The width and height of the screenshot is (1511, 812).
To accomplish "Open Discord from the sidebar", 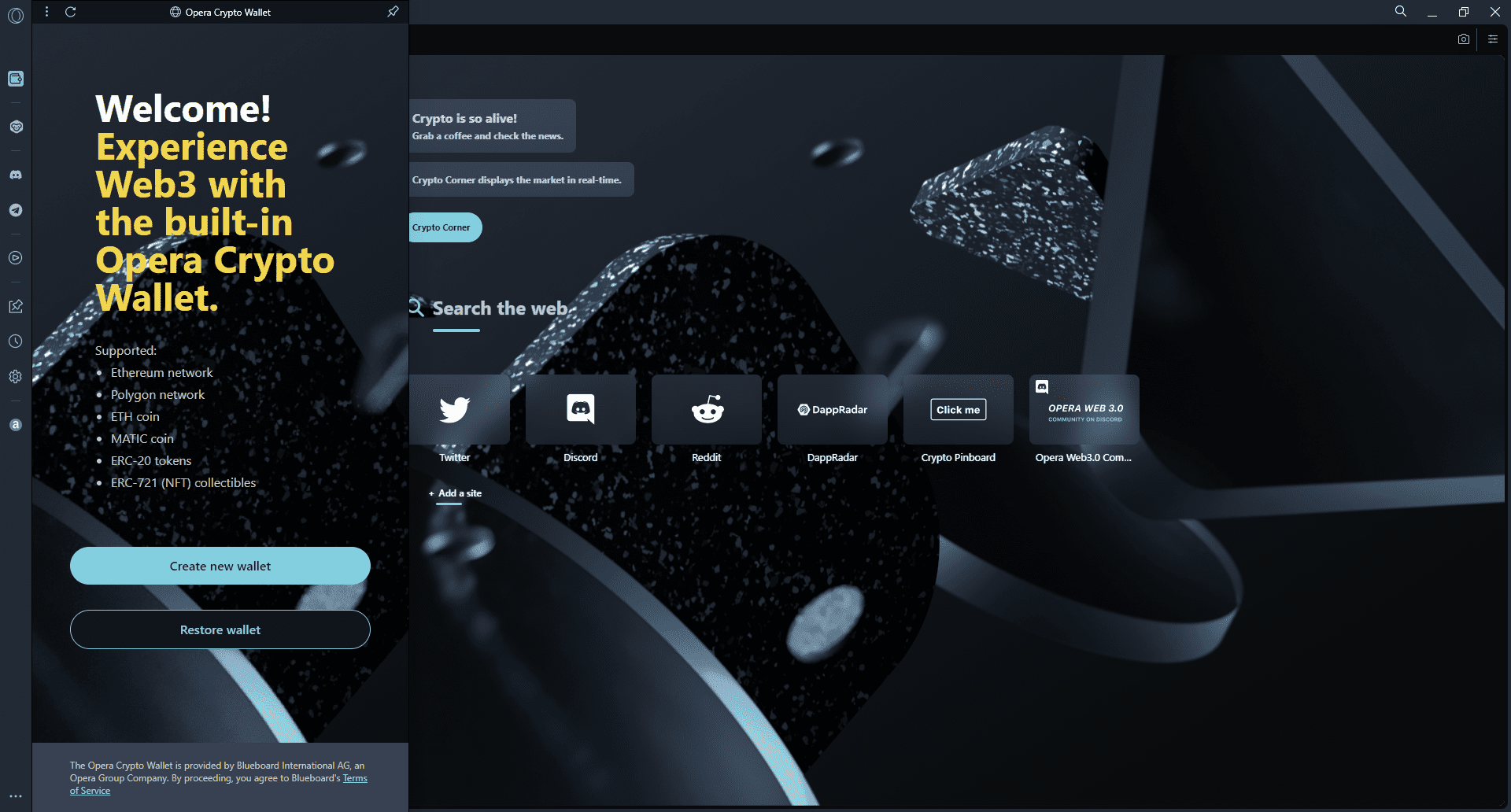I will (x=16, y=175).
